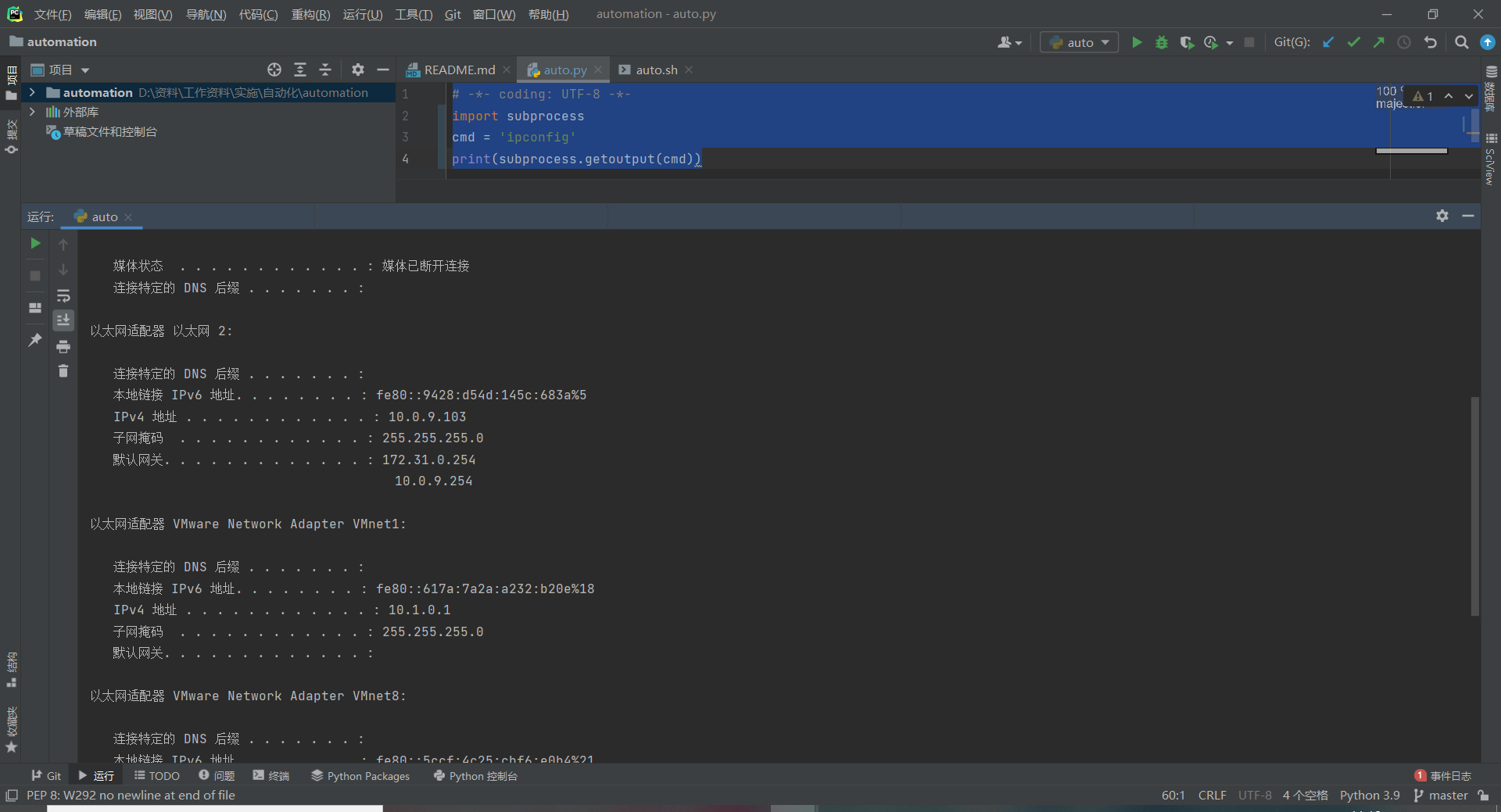Toggle the read-only lock icon
The image size is (1501, 812).
point(1483,795)
